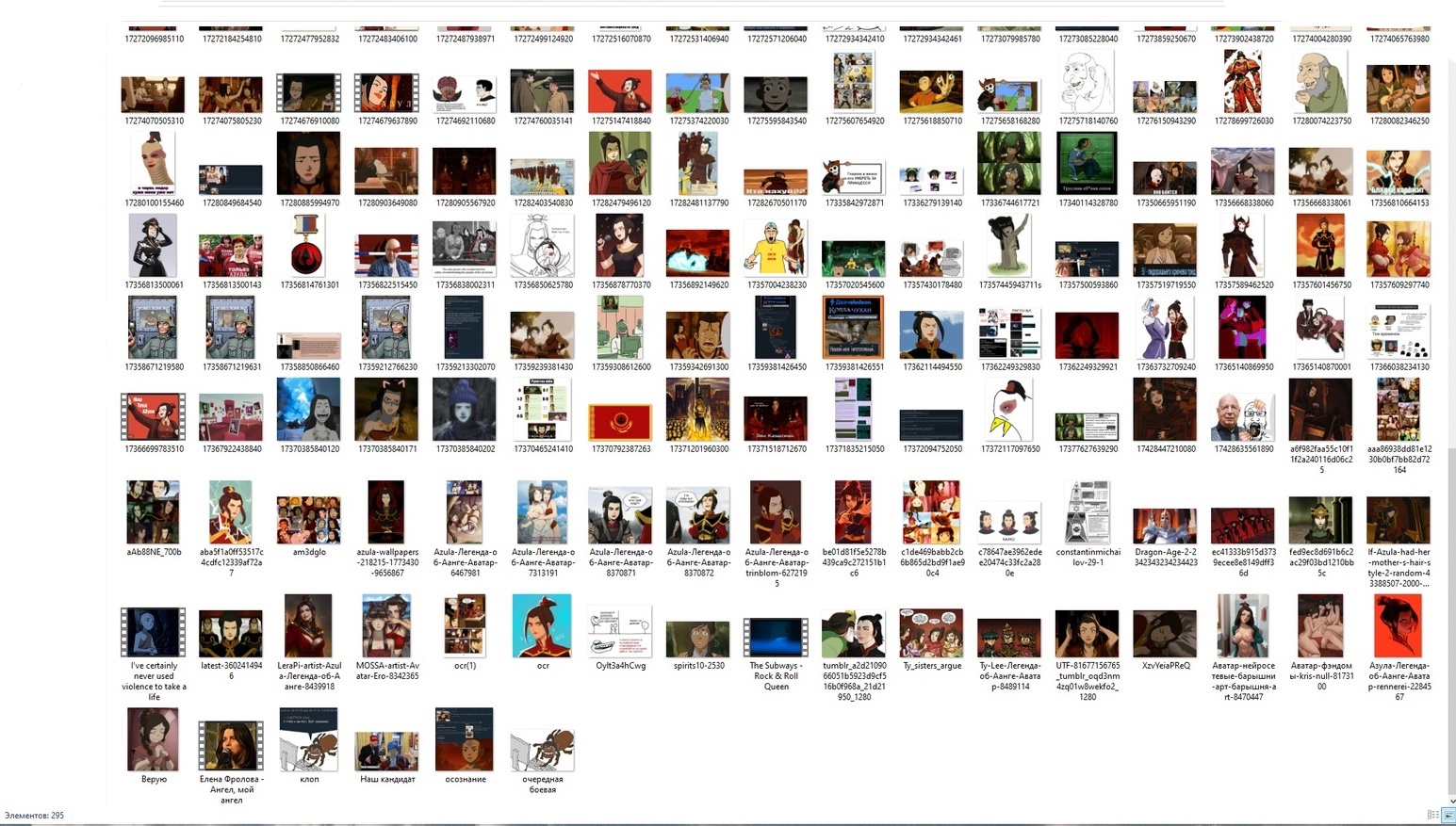This screenshot has height=826, width=1456.
Task: Click the file name starting "be01d81f5e5278b"
Action: (854, 562)
